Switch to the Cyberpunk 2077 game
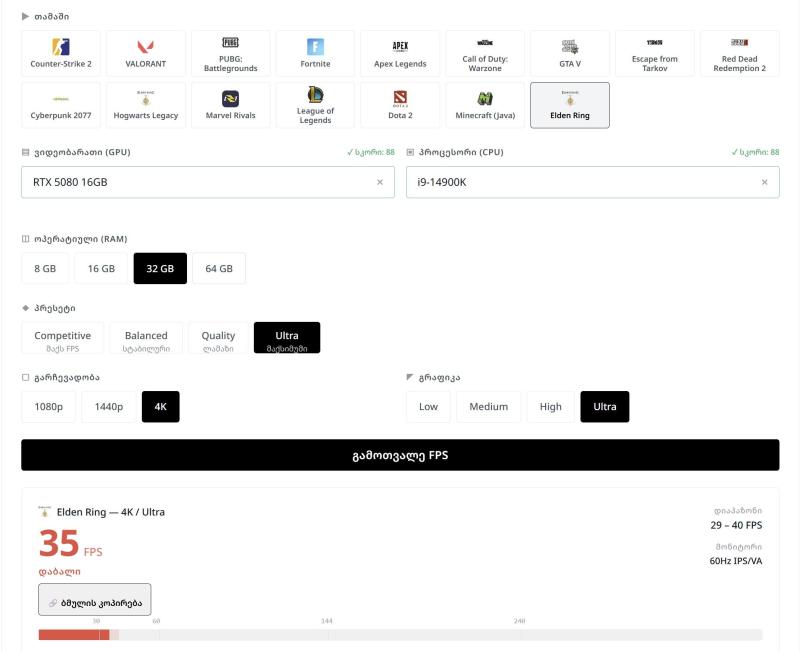The width and height of the screenshot is (800, 652). tap(60, 104)
